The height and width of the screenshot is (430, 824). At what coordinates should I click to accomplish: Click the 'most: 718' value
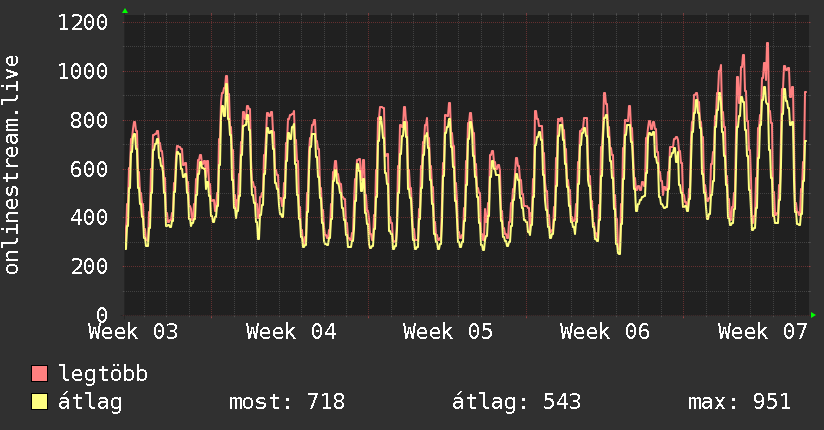point(287,402)
